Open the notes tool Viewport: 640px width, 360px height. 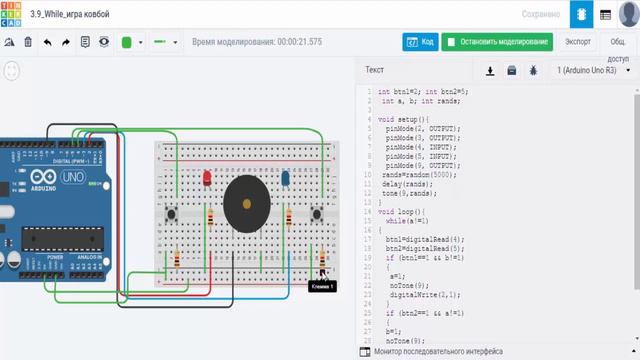click(85, 42)
